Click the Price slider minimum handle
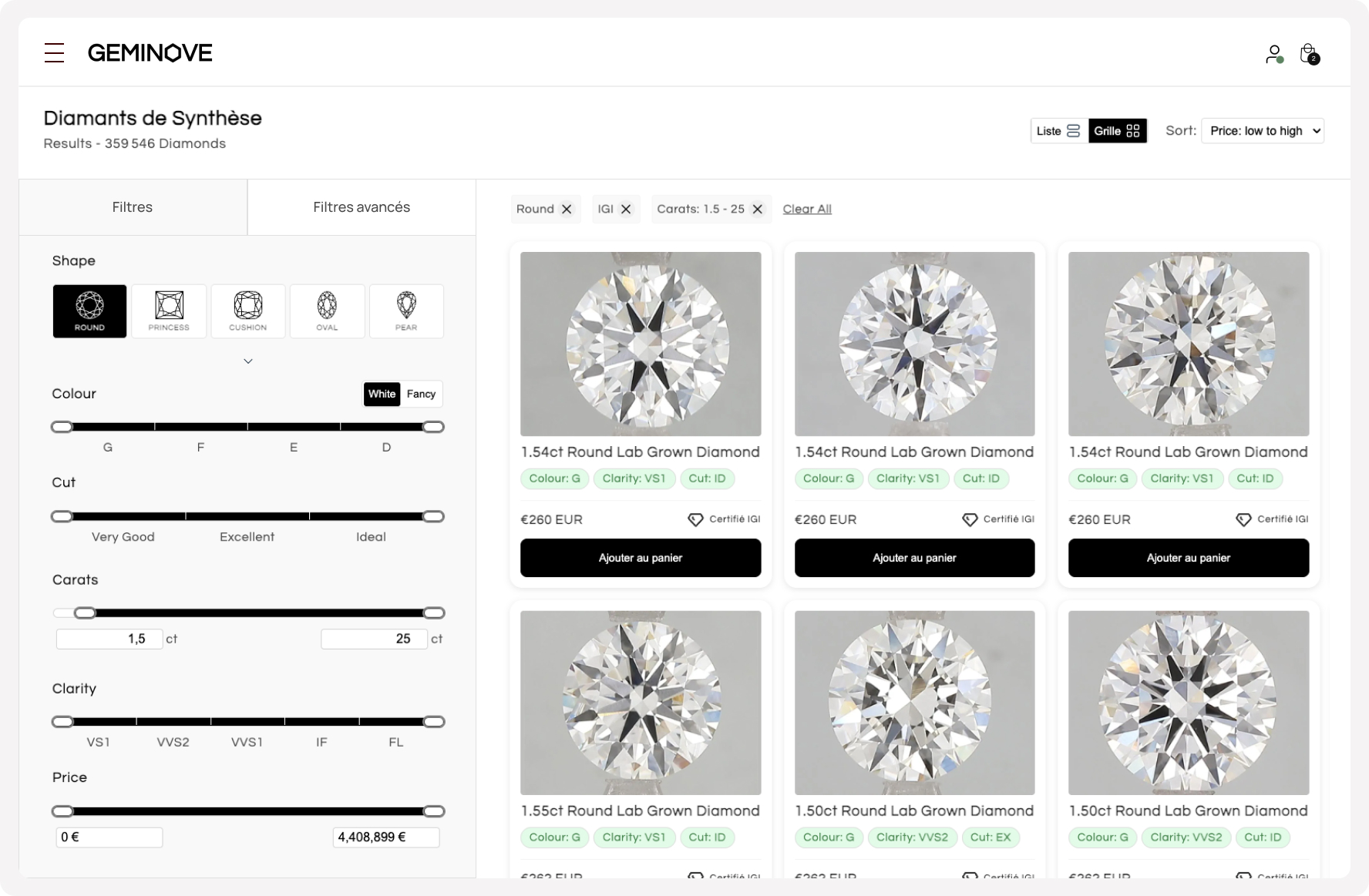This screenshot has width=1369, height=896. (62, 811)
